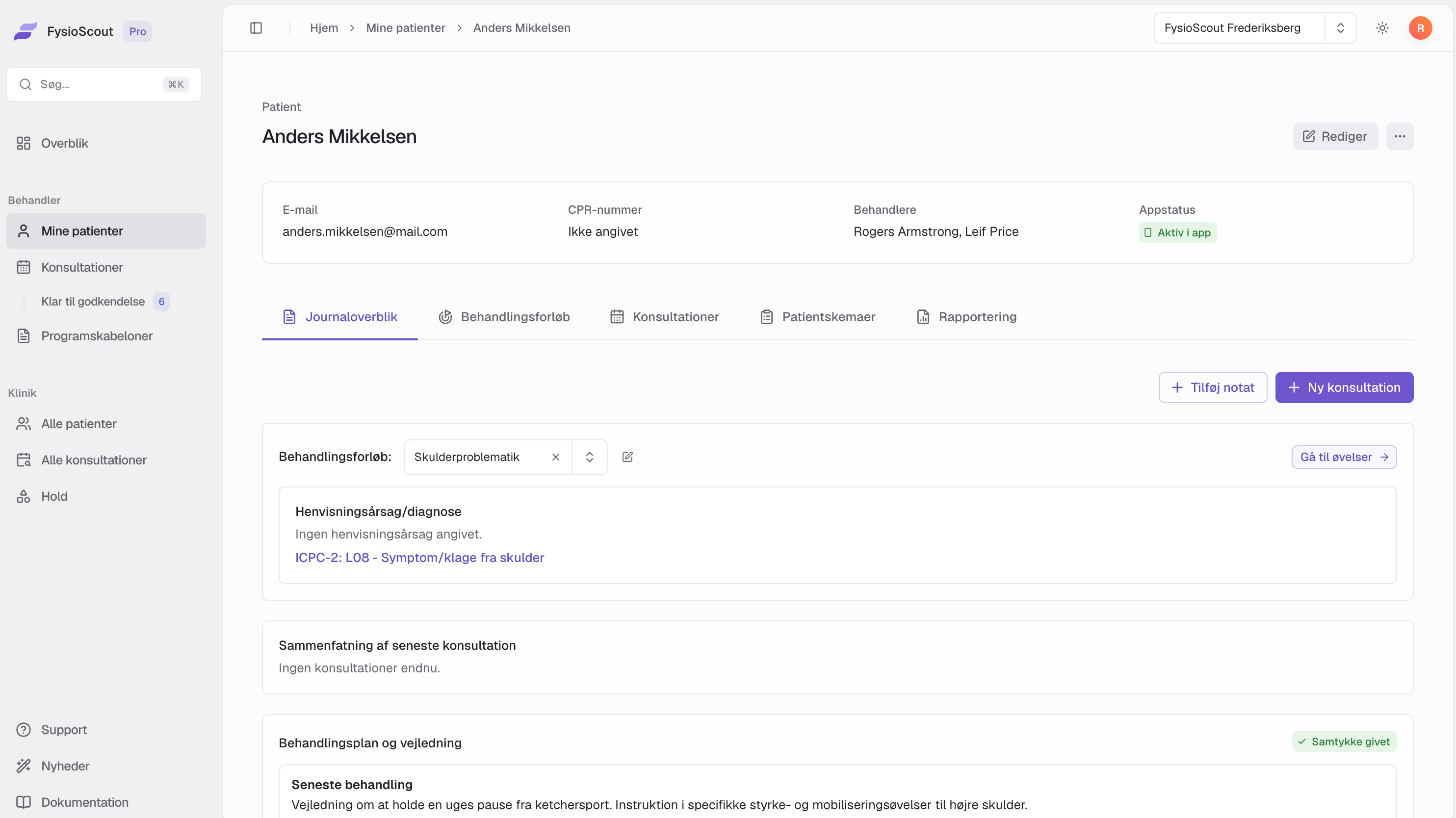Open ICPC-2 L08 diagnosis link
The image size is (1456, 818).
coord(419,557)
